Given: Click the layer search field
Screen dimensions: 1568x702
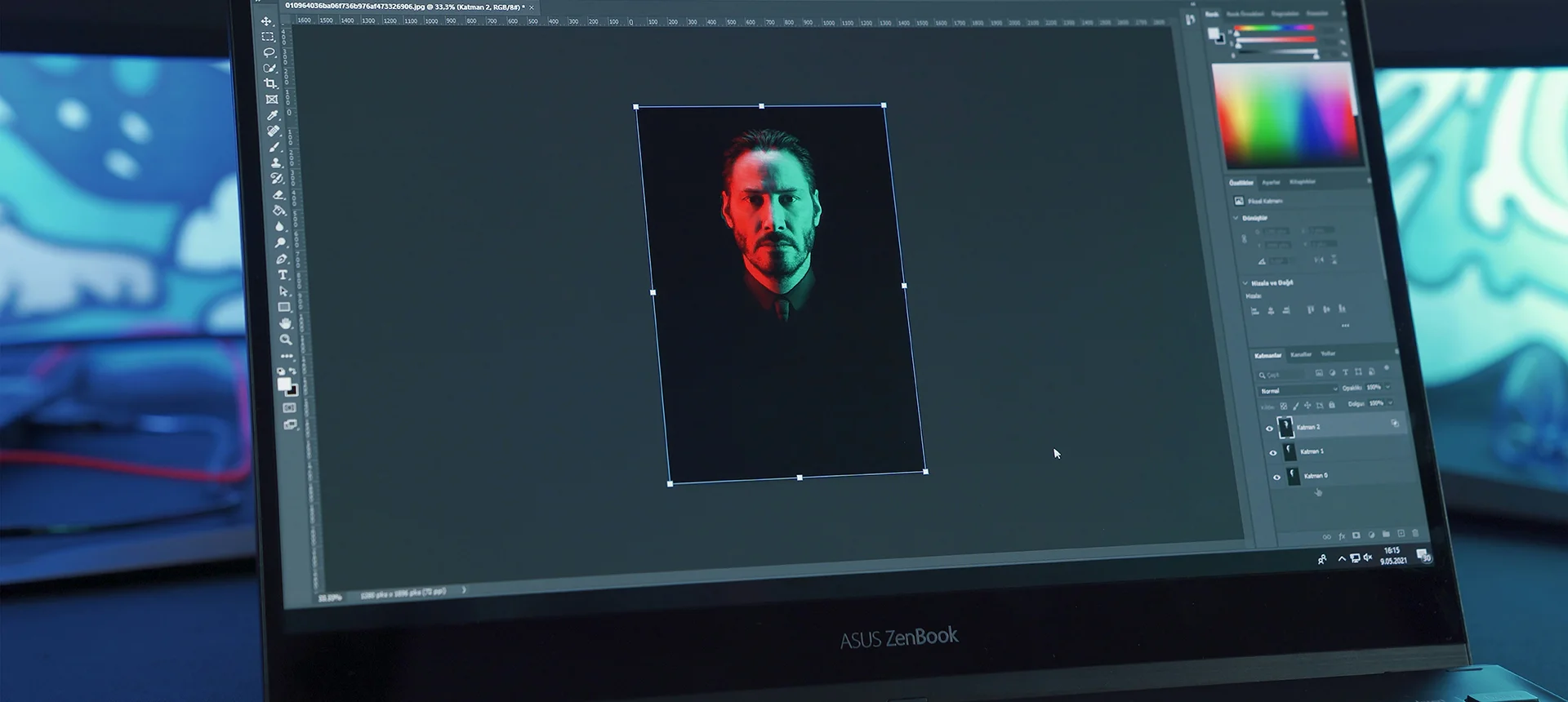Looking at the screenshot, I should [1282, 375].
